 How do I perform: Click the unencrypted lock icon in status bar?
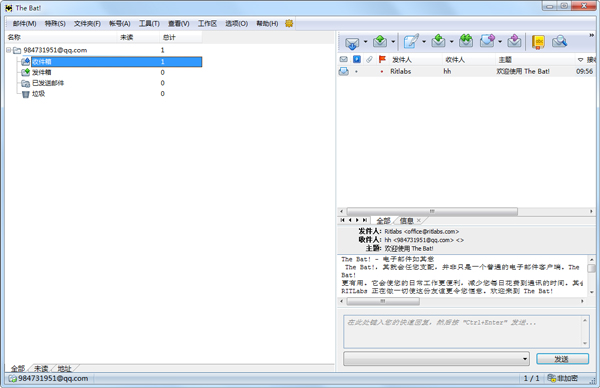coord(551,378)
